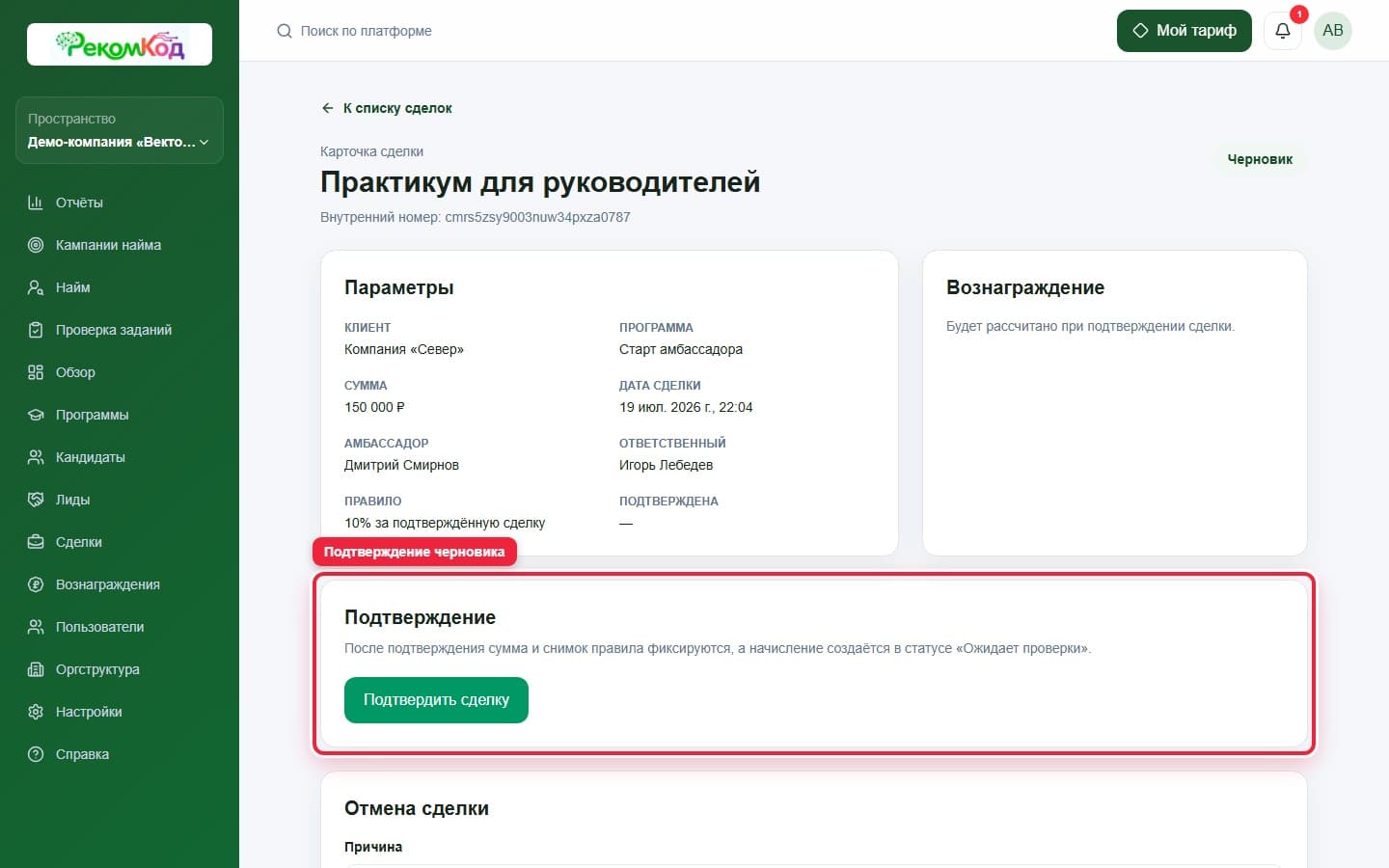Viewport: 1389px width, 868px height.
Task: Click rule text 10% за подтверждённую сделку
Action: point(445,523)
